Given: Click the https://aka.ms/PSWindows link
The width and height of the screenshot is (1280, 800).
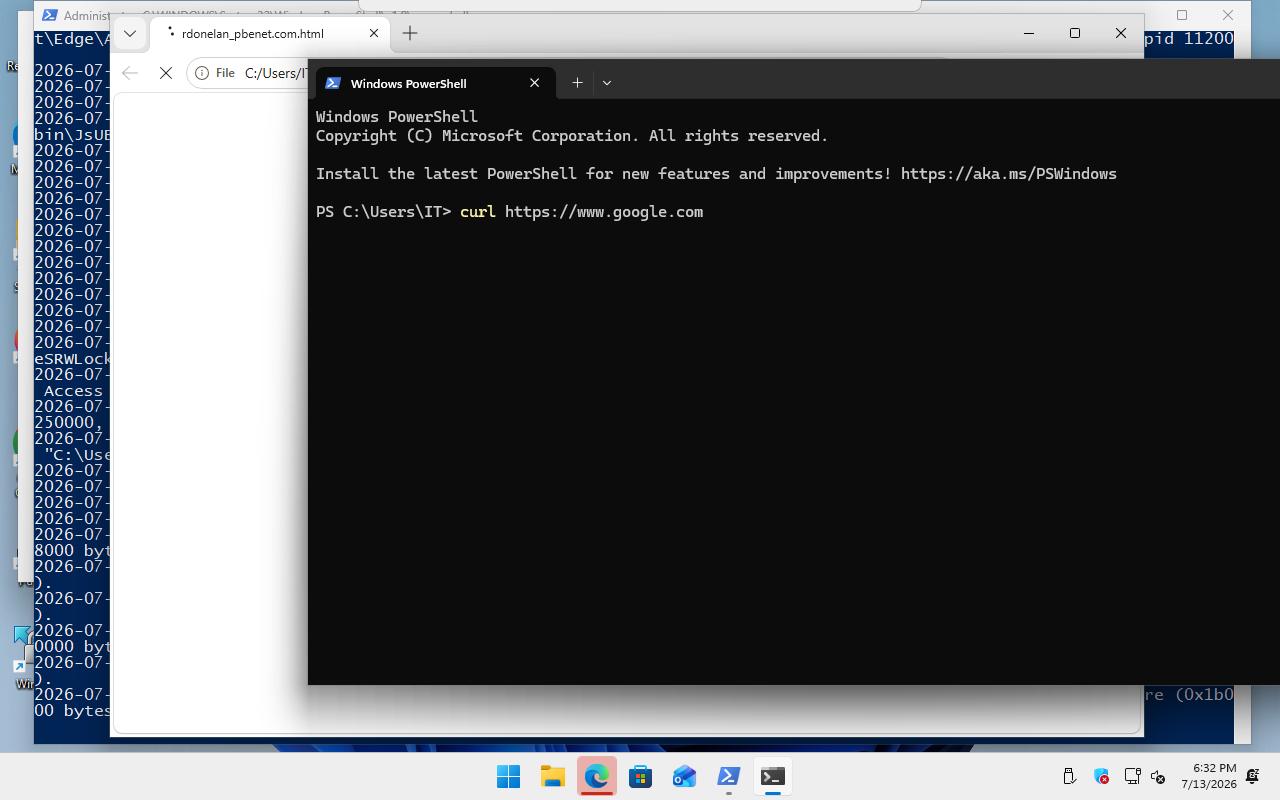Looking at the screenshot, I should click(x=1009, y=174).
